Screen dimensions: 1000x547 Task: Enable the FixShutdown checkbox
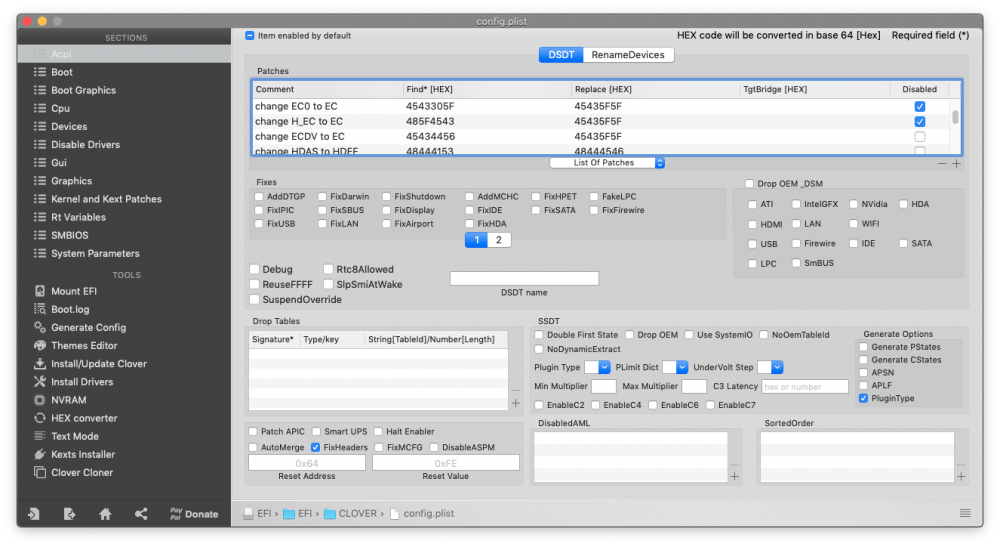[386, 196]
